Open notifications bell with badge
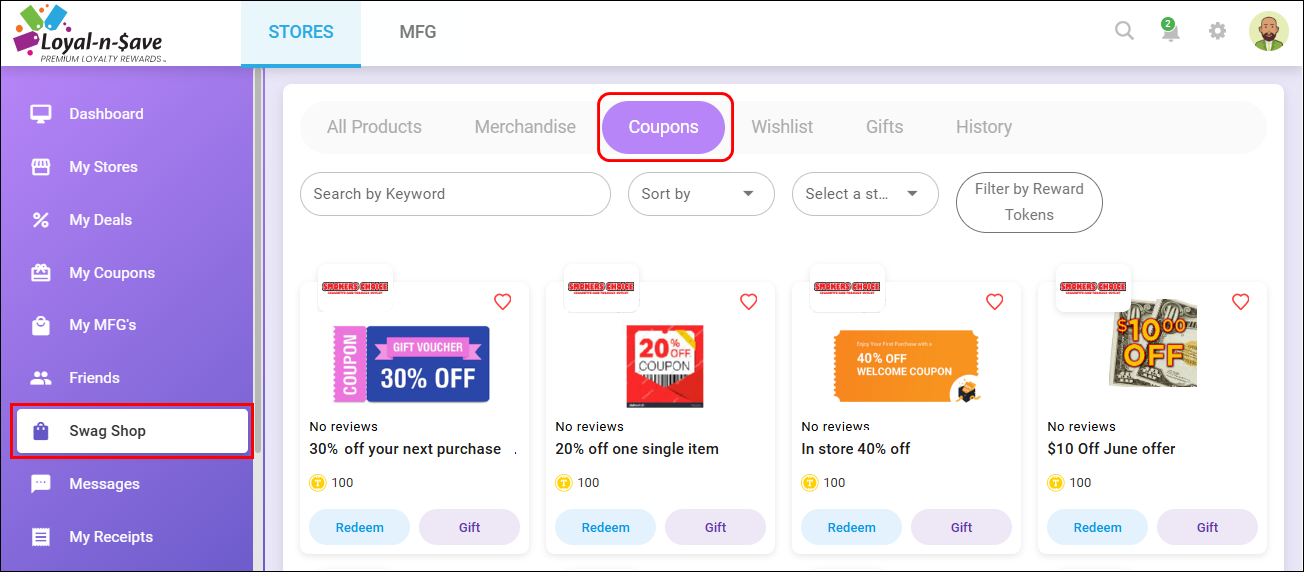 pos(1169,30)
